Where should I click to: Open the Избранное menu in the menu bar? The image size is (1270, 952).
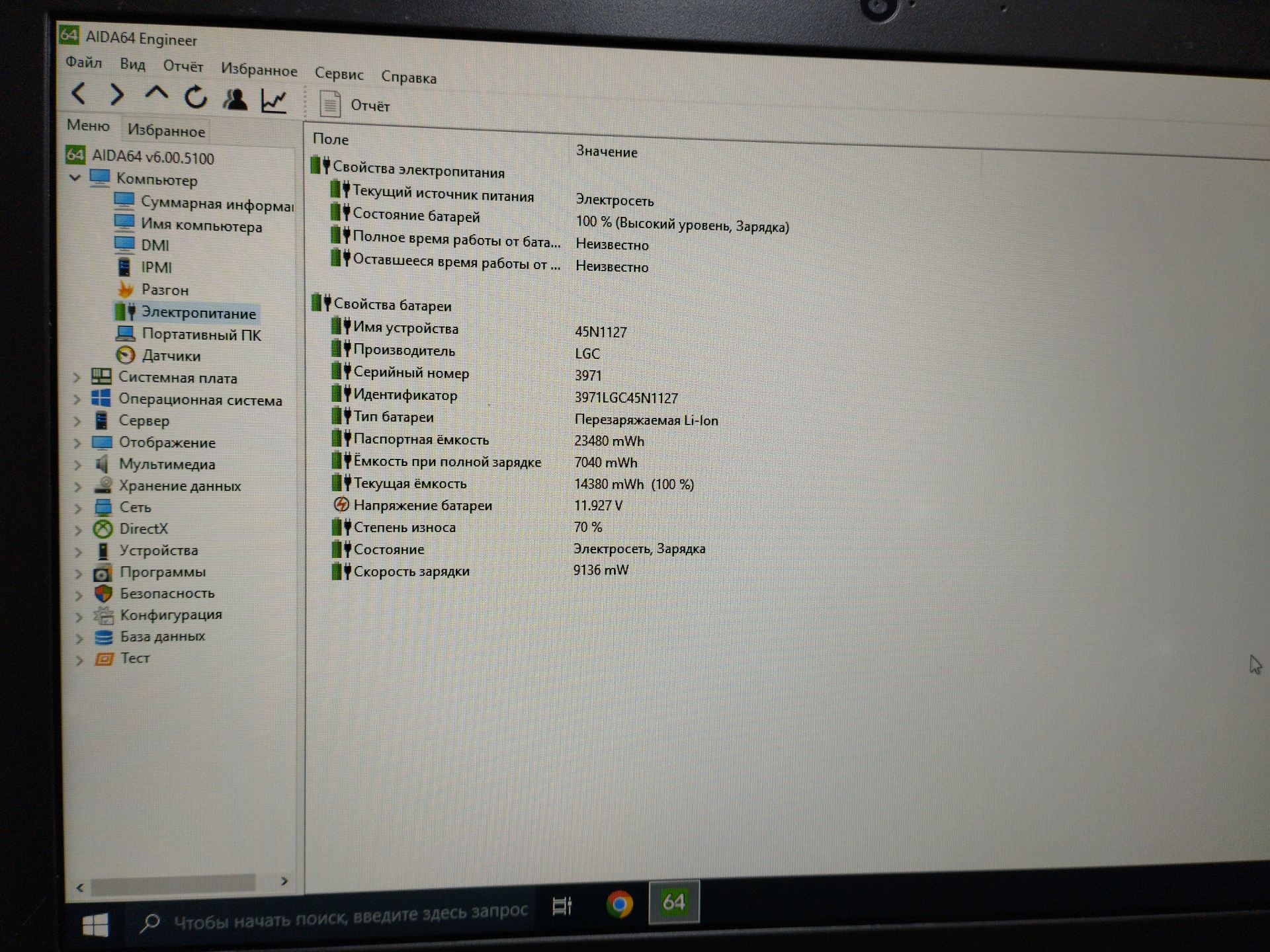259,69
